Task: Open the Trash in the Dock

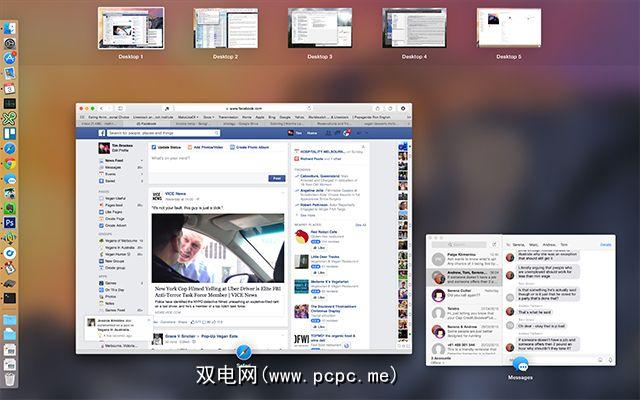Action: point(9,379)
